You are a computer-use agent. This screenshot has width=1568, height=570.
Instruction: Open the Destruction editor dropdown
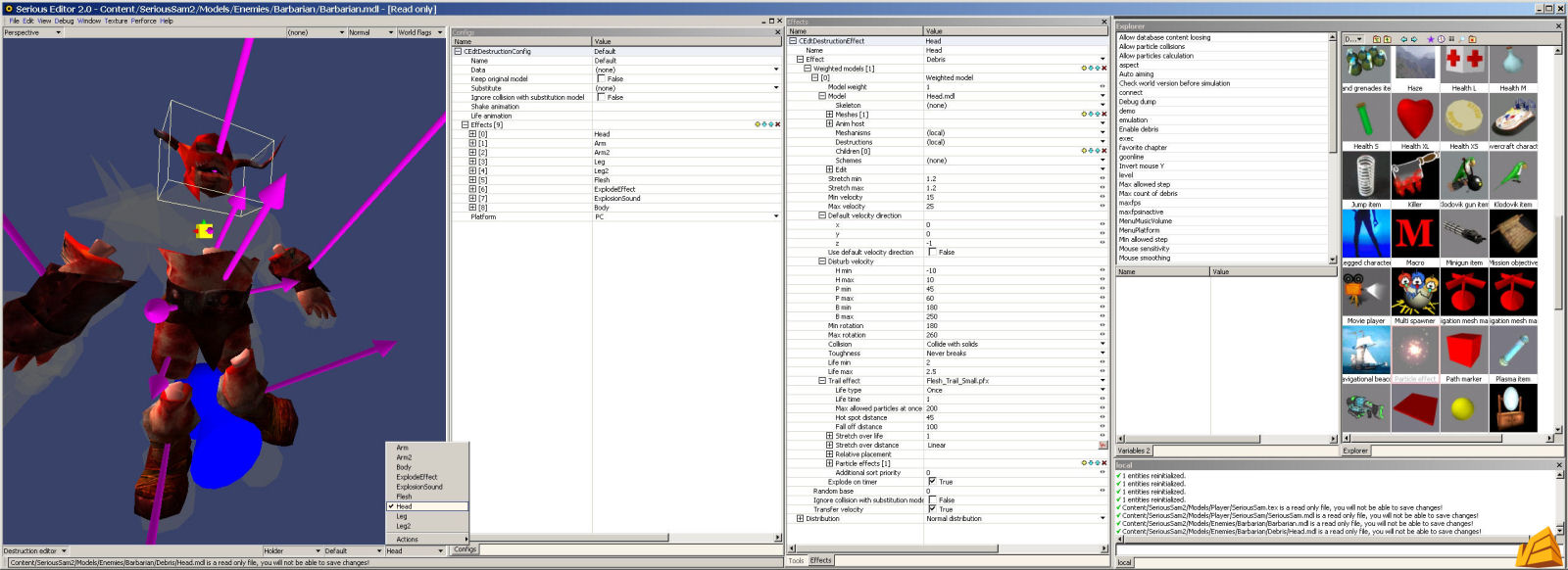(x=33, y=550)
